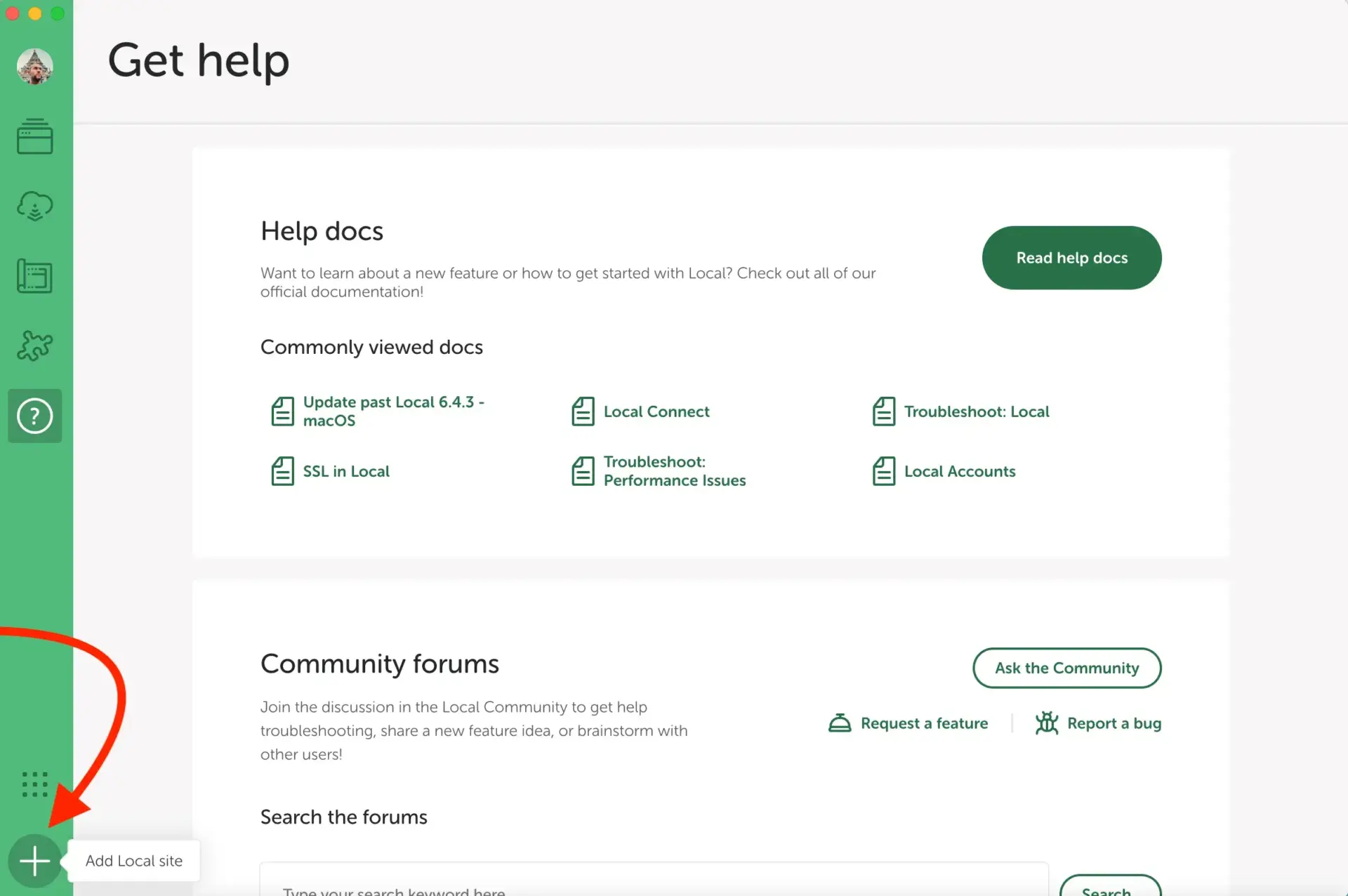Click the Ask the Community button
This screenshot has height=896, width=1348.
point(1066,668)
